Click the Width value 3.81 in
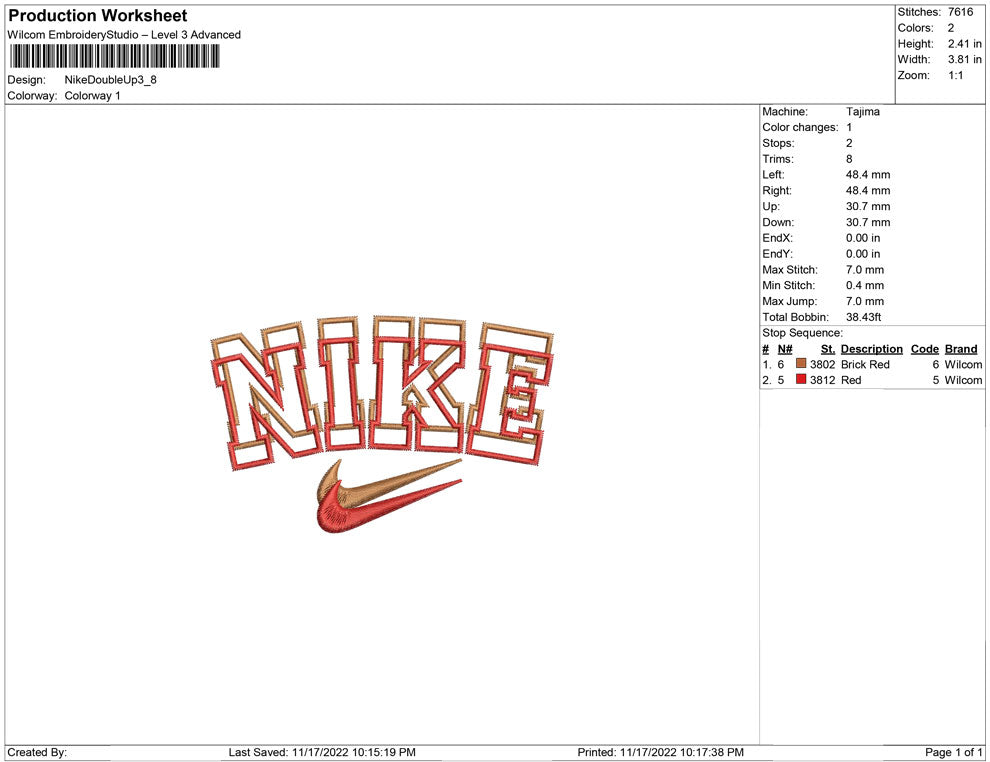 click(x=965, y=59)
